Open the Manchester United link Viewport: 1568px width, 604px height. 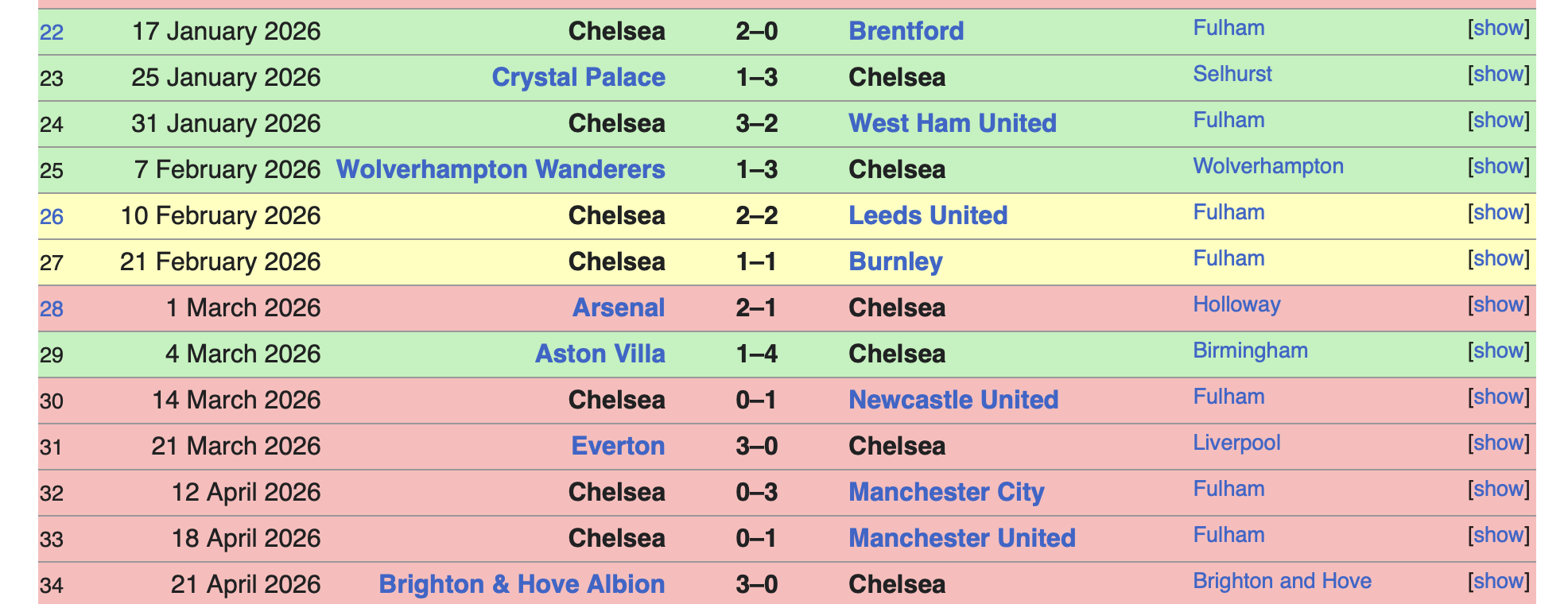(961, 538)
